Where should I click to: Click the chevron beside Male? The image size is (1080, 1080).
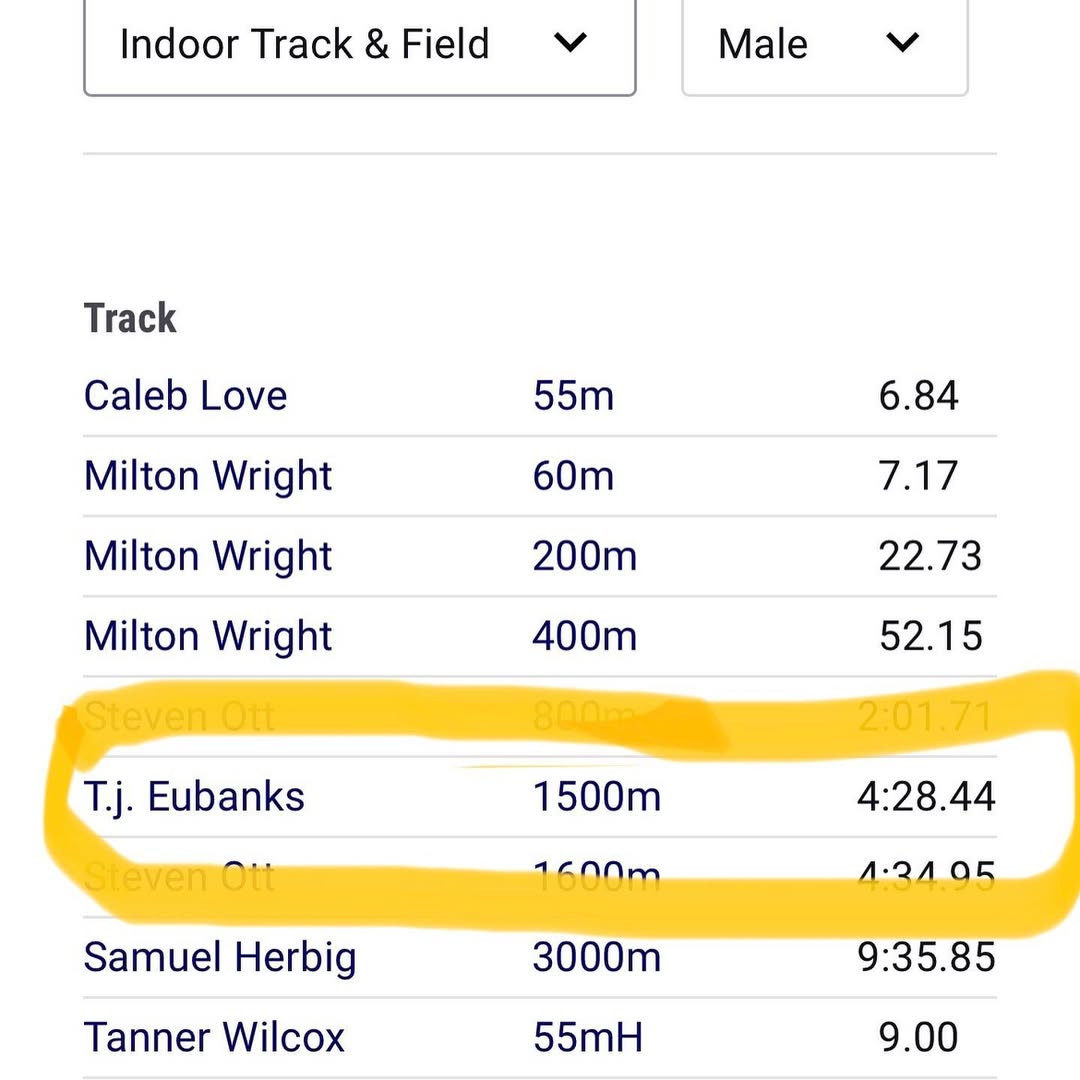tap(902, 44)
